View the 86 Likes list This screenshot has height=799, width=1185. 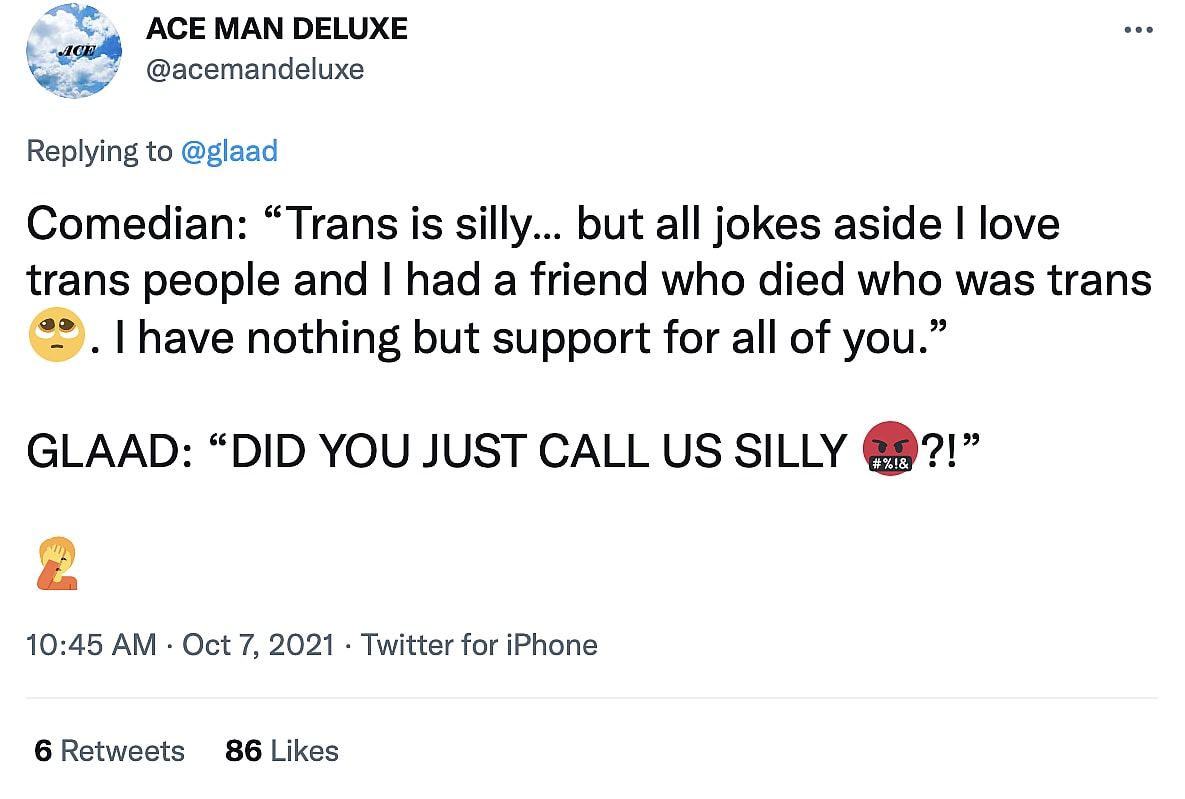pos(282,751)
